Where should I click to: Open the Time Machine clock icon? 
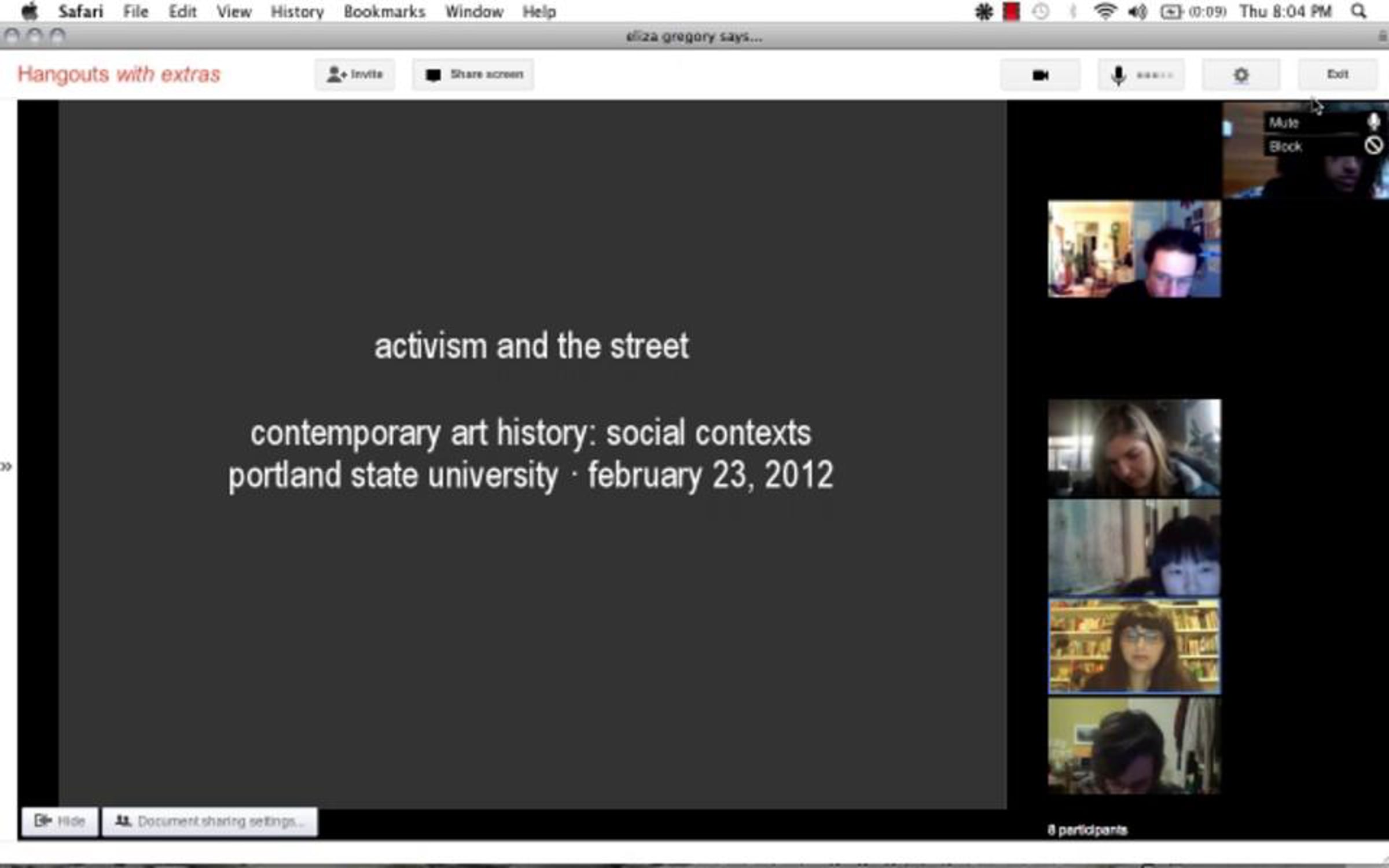[1041, 12]
